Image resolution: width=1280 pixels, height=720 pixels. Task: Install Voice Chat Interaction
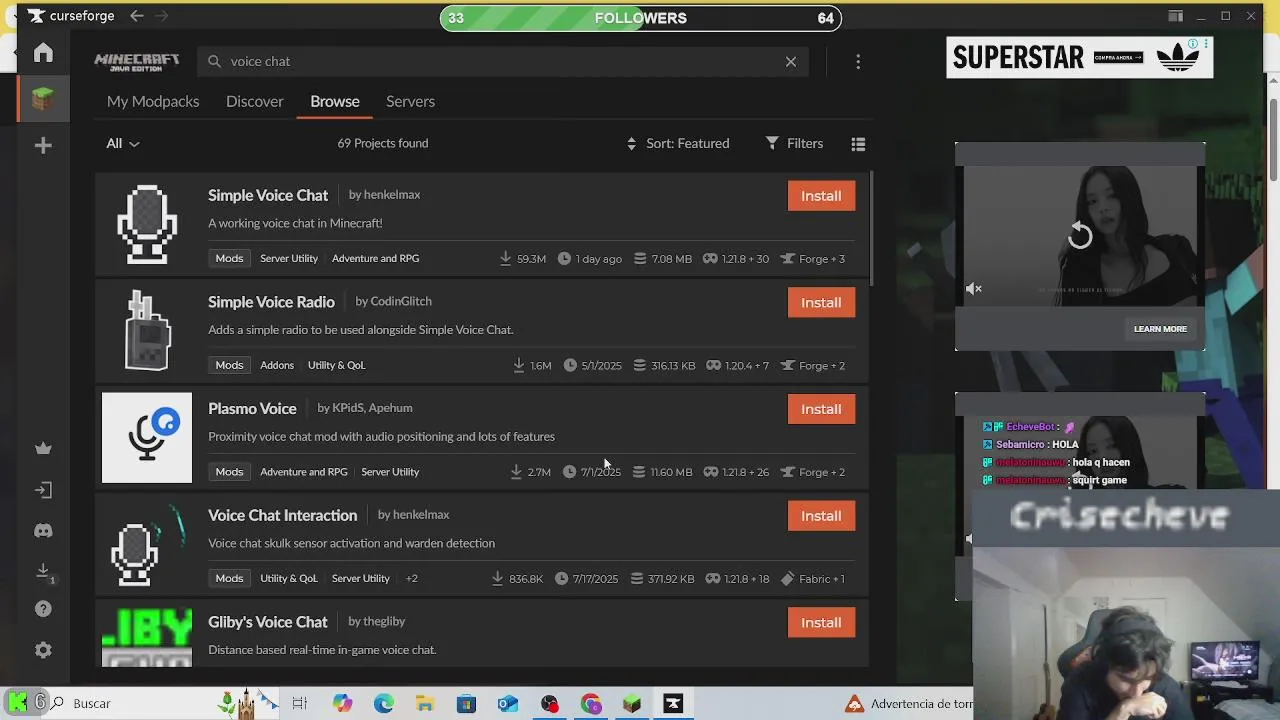(x=821, y=516)
